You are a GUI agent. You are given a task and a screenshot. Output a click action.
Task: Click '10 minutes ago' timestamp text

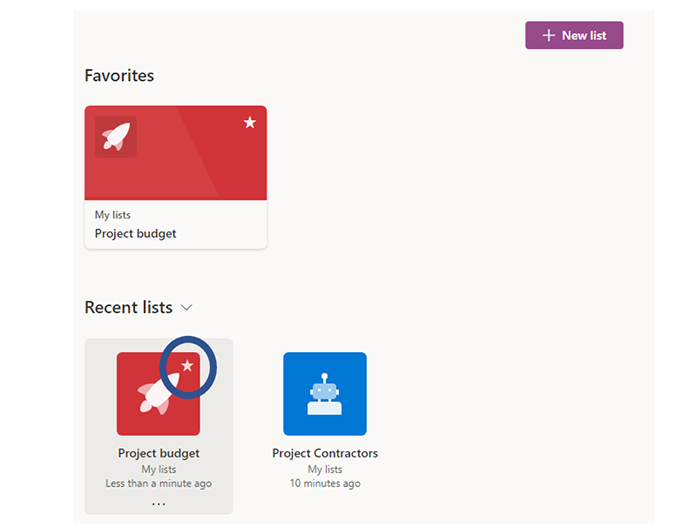pyautogui.click(x=325, y=483)
